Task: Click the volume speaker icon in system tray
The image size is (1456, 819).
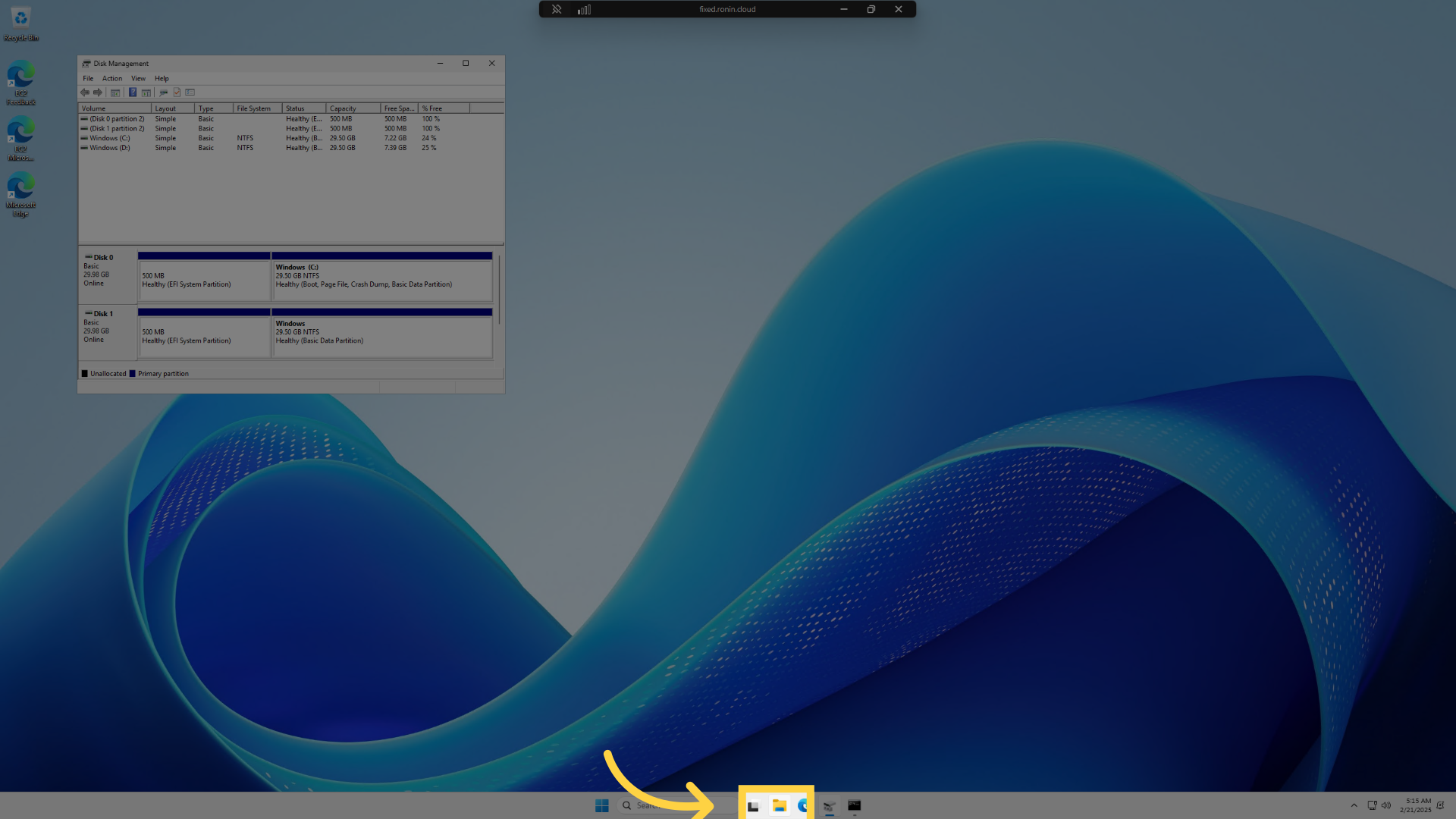Action: point(1386,805)
